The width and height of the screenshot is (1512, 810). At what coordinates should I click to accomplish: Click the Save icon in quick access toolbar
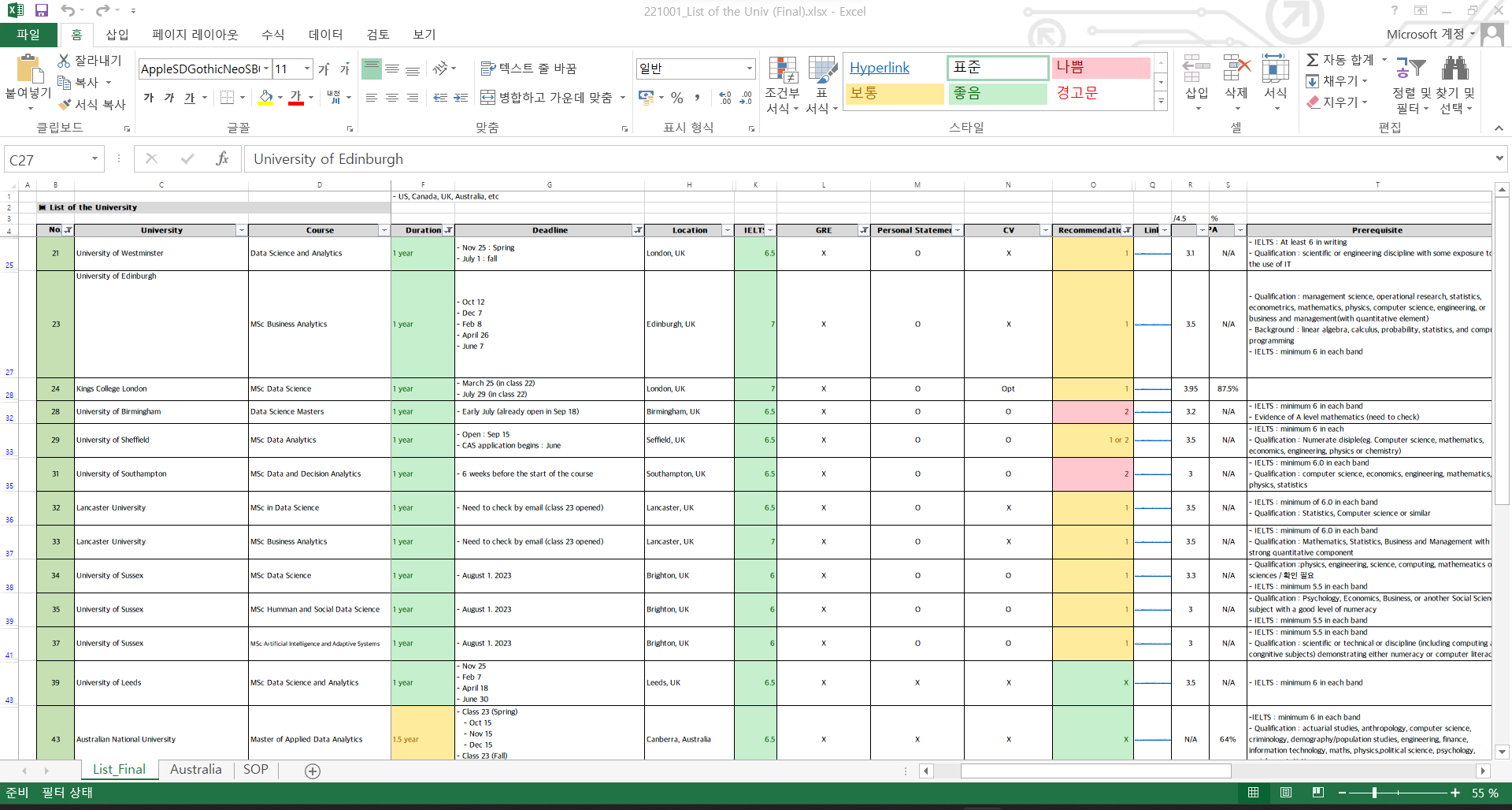42,11
